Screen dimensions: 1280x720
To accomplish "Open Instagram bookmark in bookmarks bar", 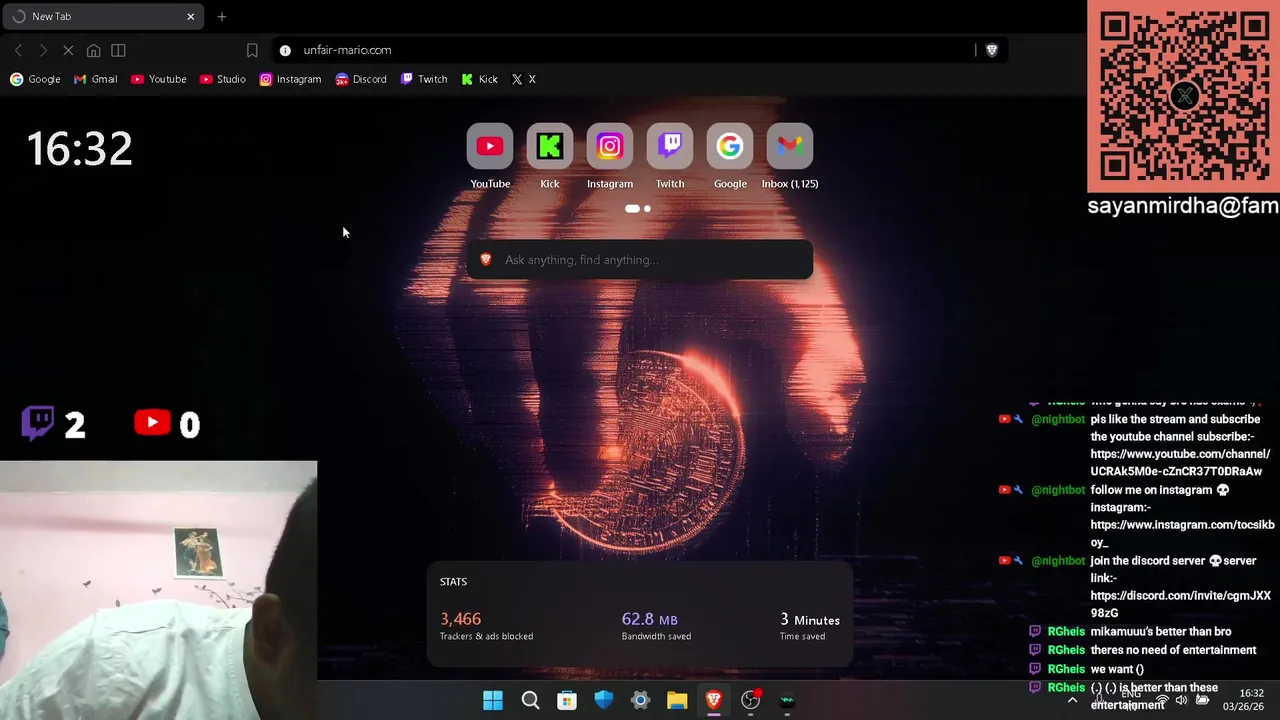I will point(290,79).
